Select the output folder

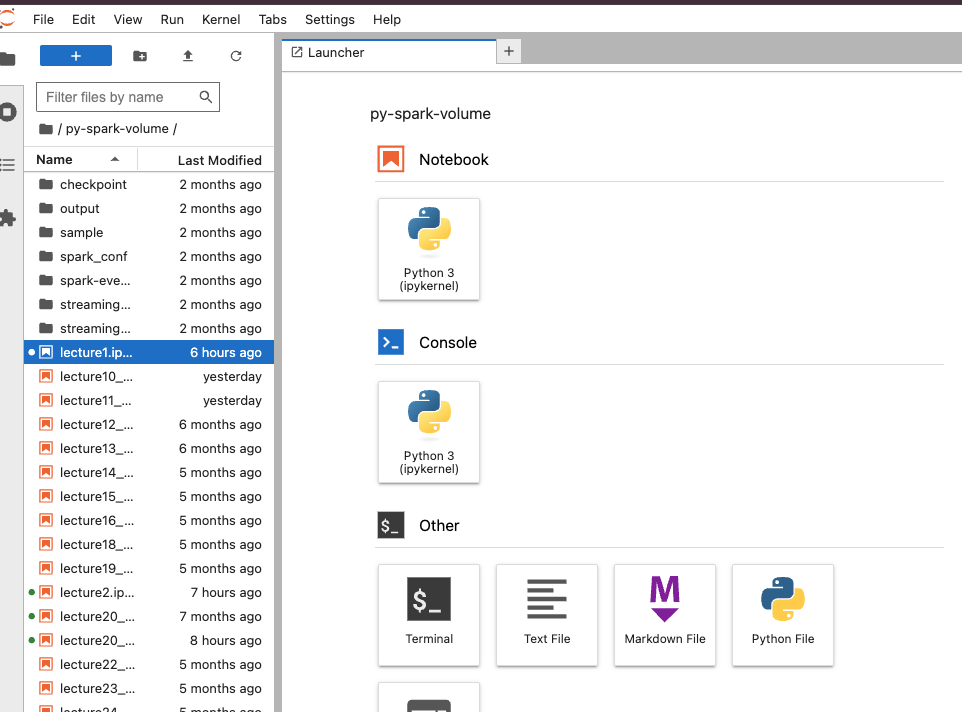[149, 209]
